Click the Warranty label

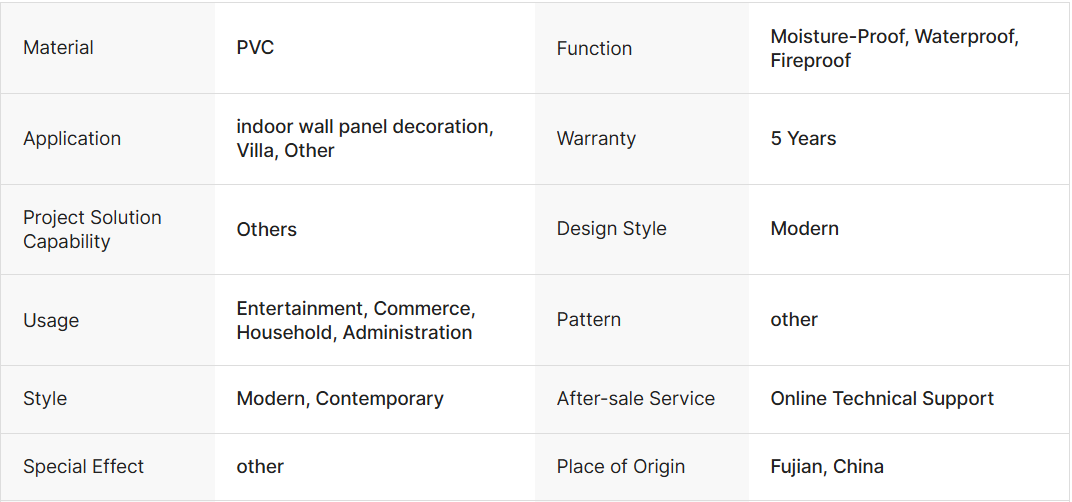coord(596,139)
